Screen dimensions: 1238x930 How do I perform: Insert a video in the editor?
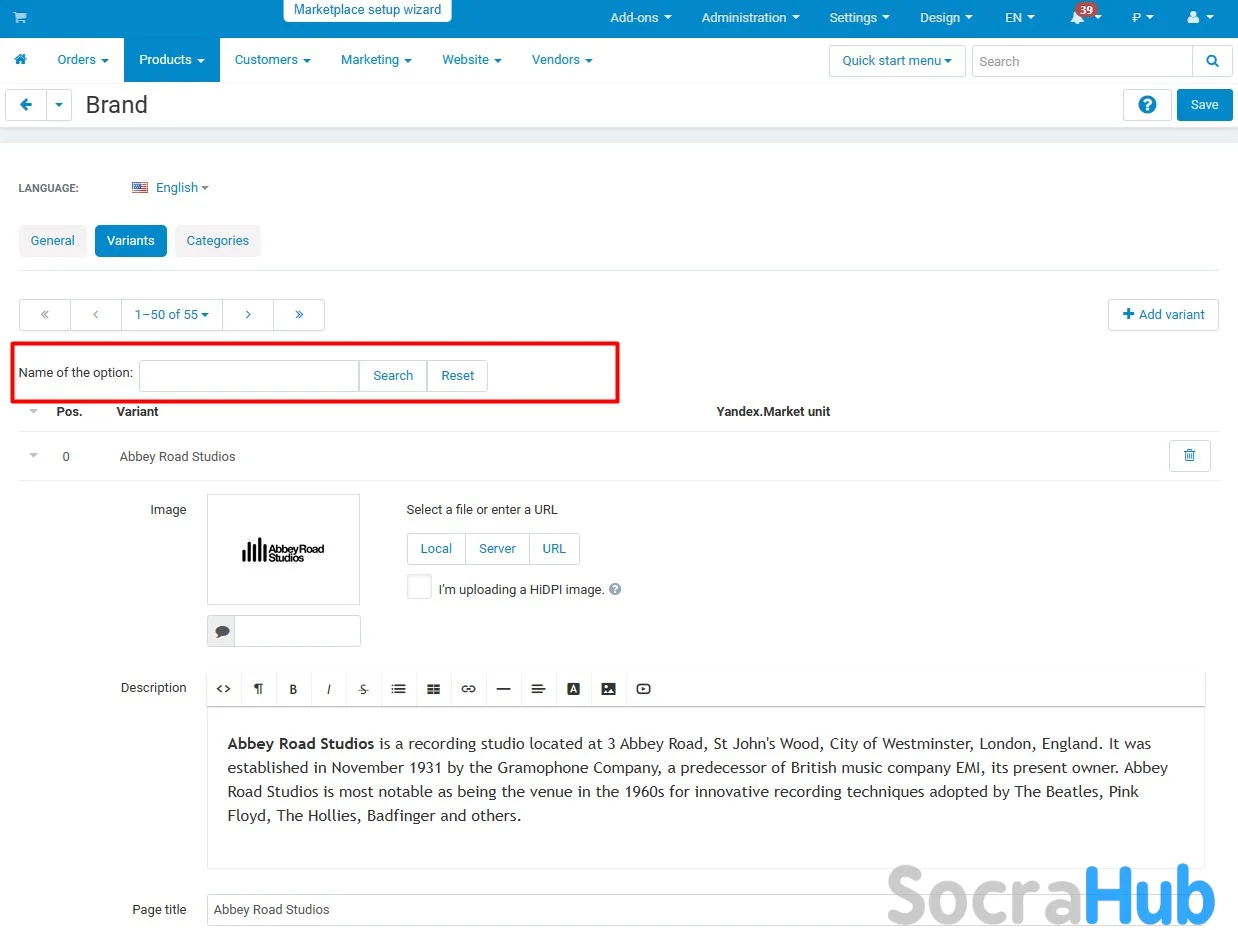643,689
